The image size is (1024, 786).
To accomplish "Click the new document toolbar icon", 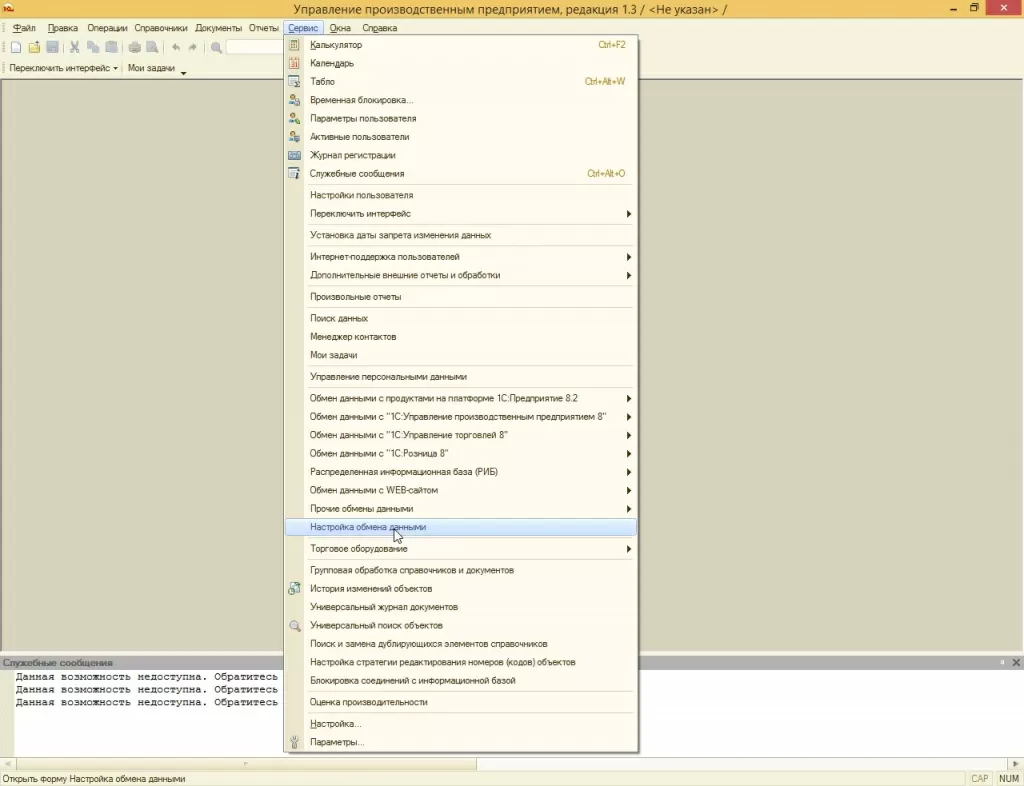I will tap(16, 47).
